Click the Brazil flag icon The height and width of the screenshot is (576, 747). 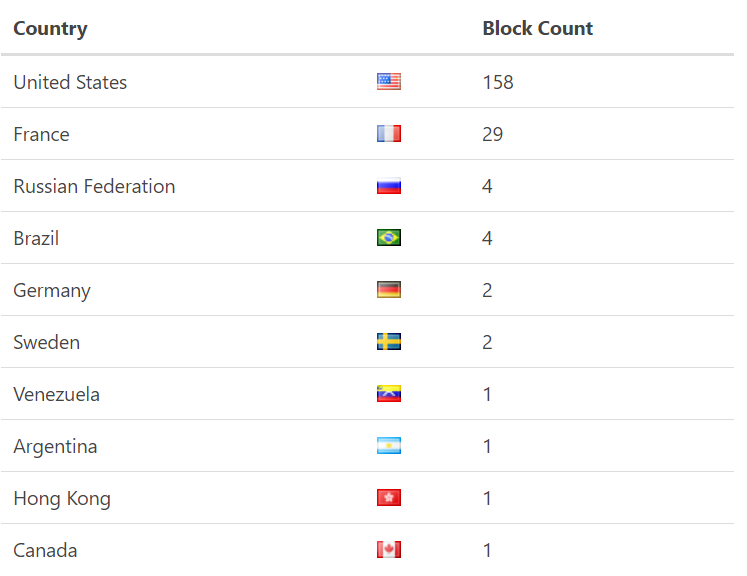(x=389, y=238)
